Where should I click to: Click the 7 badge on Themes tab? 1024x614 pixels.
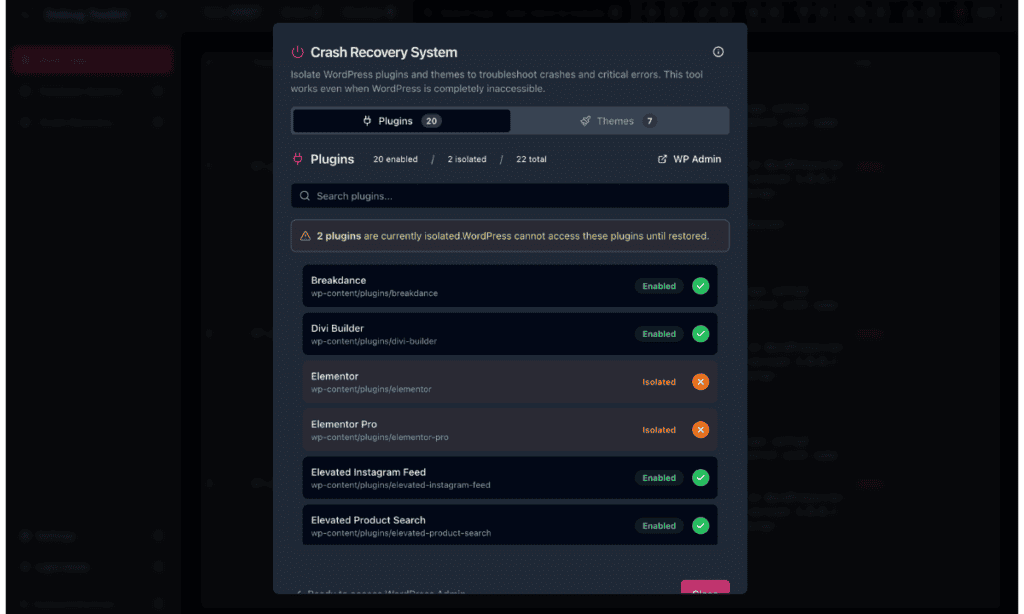(649, 121)
